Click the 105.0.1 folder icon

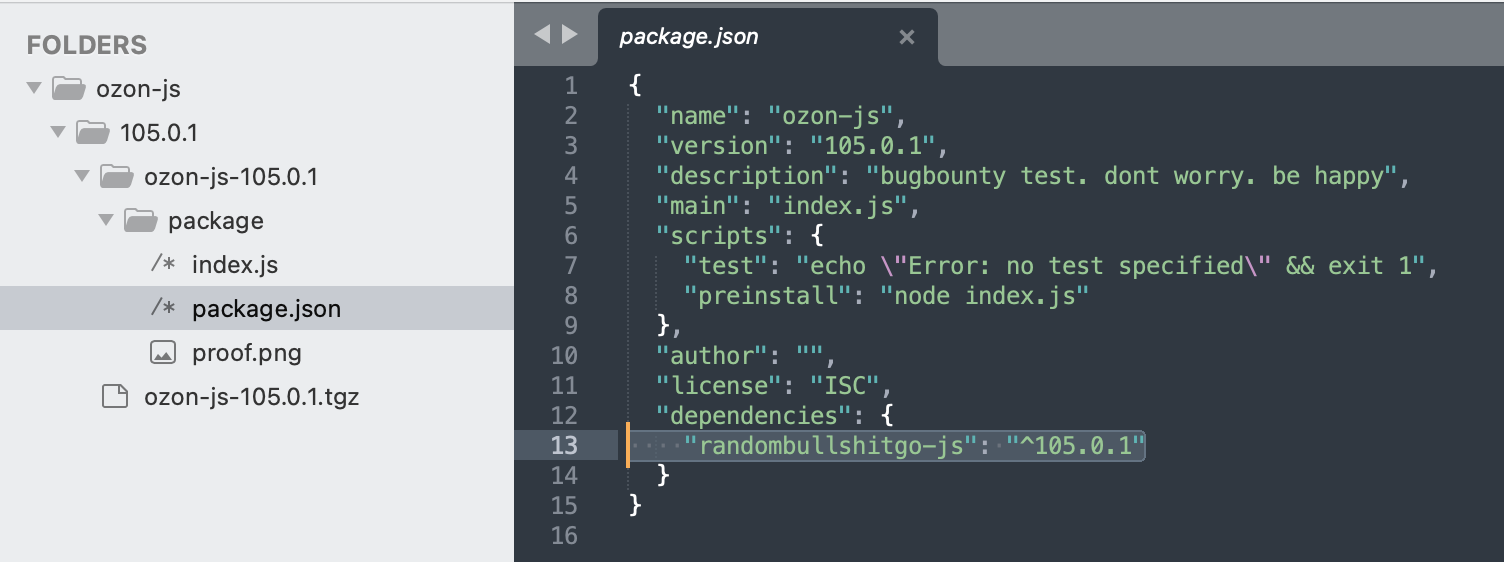(x=92, y=132)
